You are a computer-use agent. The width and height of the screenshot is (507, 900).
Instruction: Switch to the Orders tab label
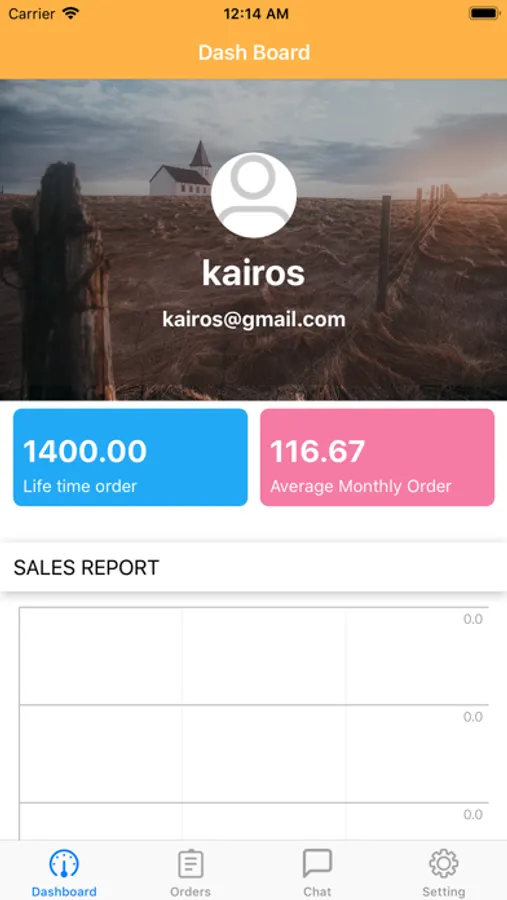(x=190, y=891)
